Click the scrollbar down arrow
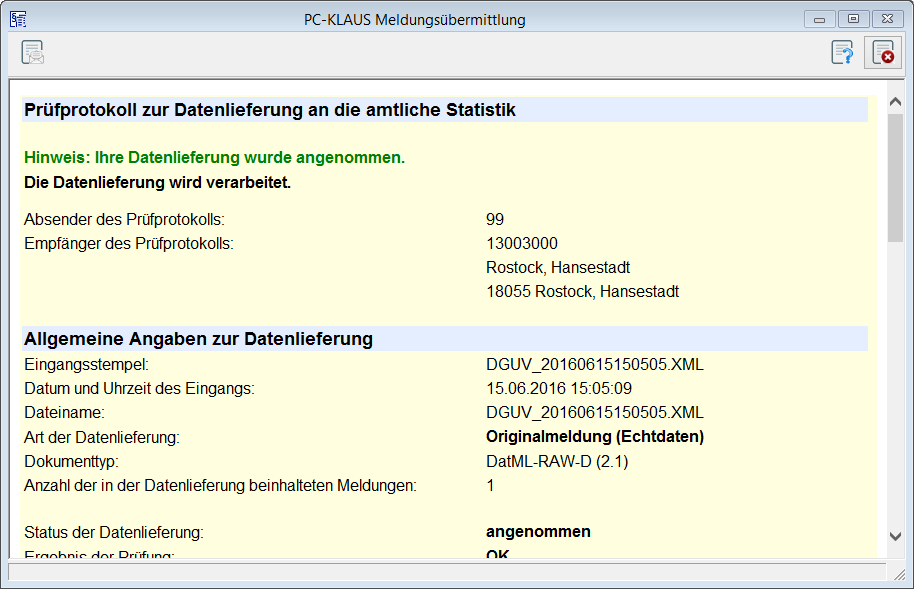 895,537
